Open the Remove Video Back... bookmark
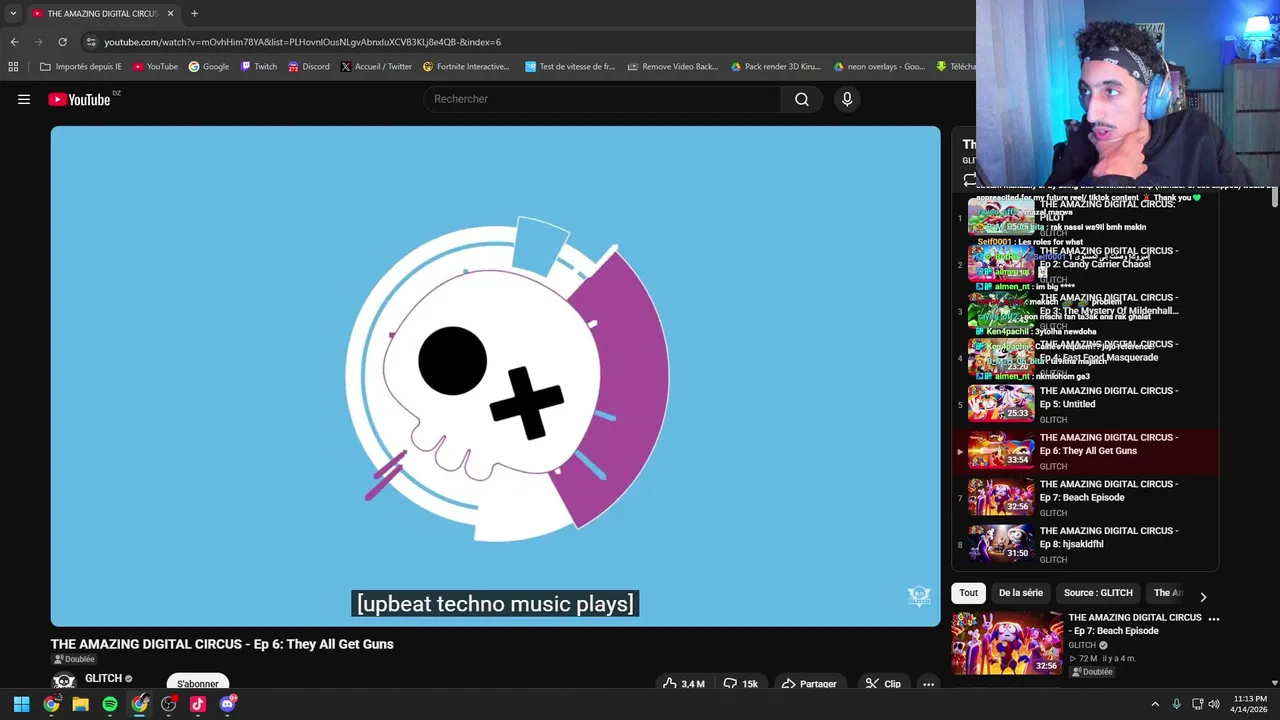Viewport: 1280px width, 720px height. coord(672,67)
